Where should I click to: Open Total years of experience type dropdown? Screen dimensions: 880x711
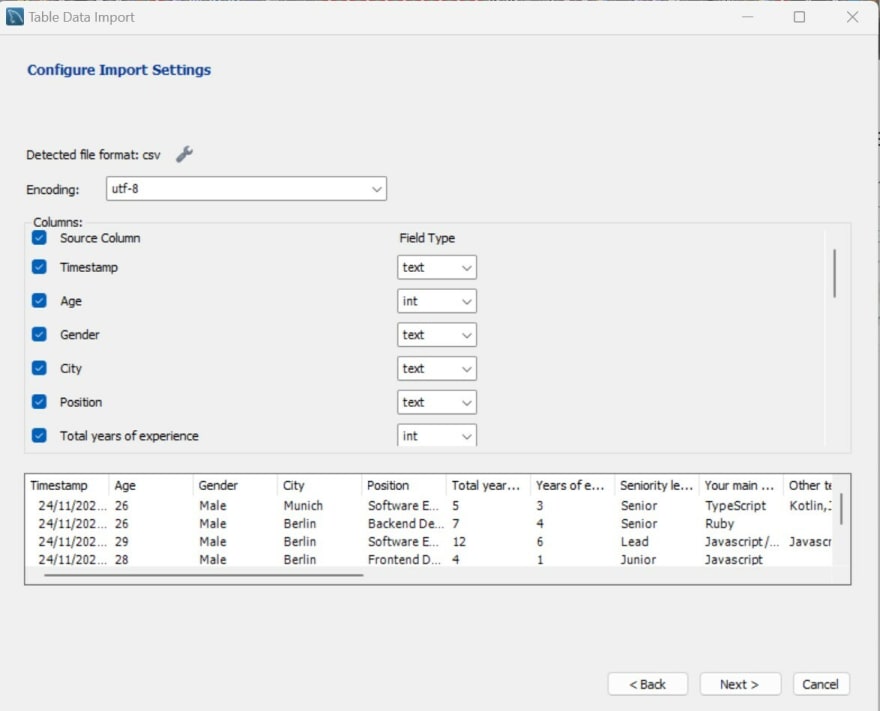tap(437, 435)
